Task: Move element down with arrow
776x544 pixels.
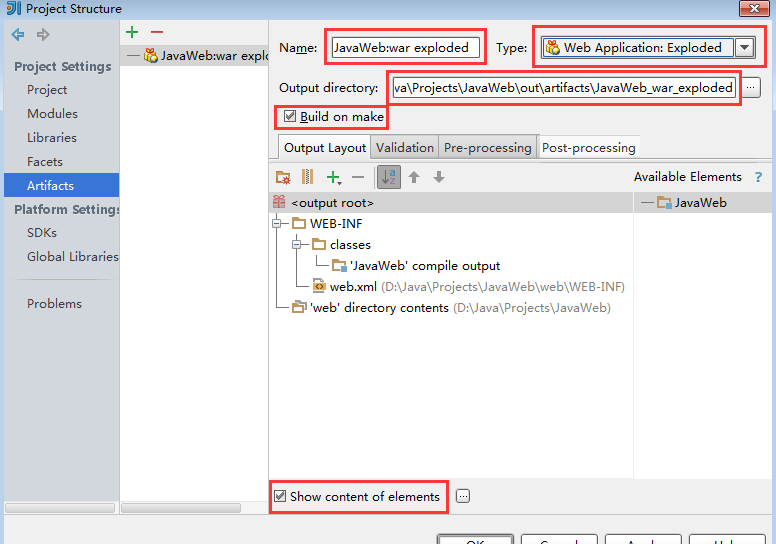Action: coord(439,177)
